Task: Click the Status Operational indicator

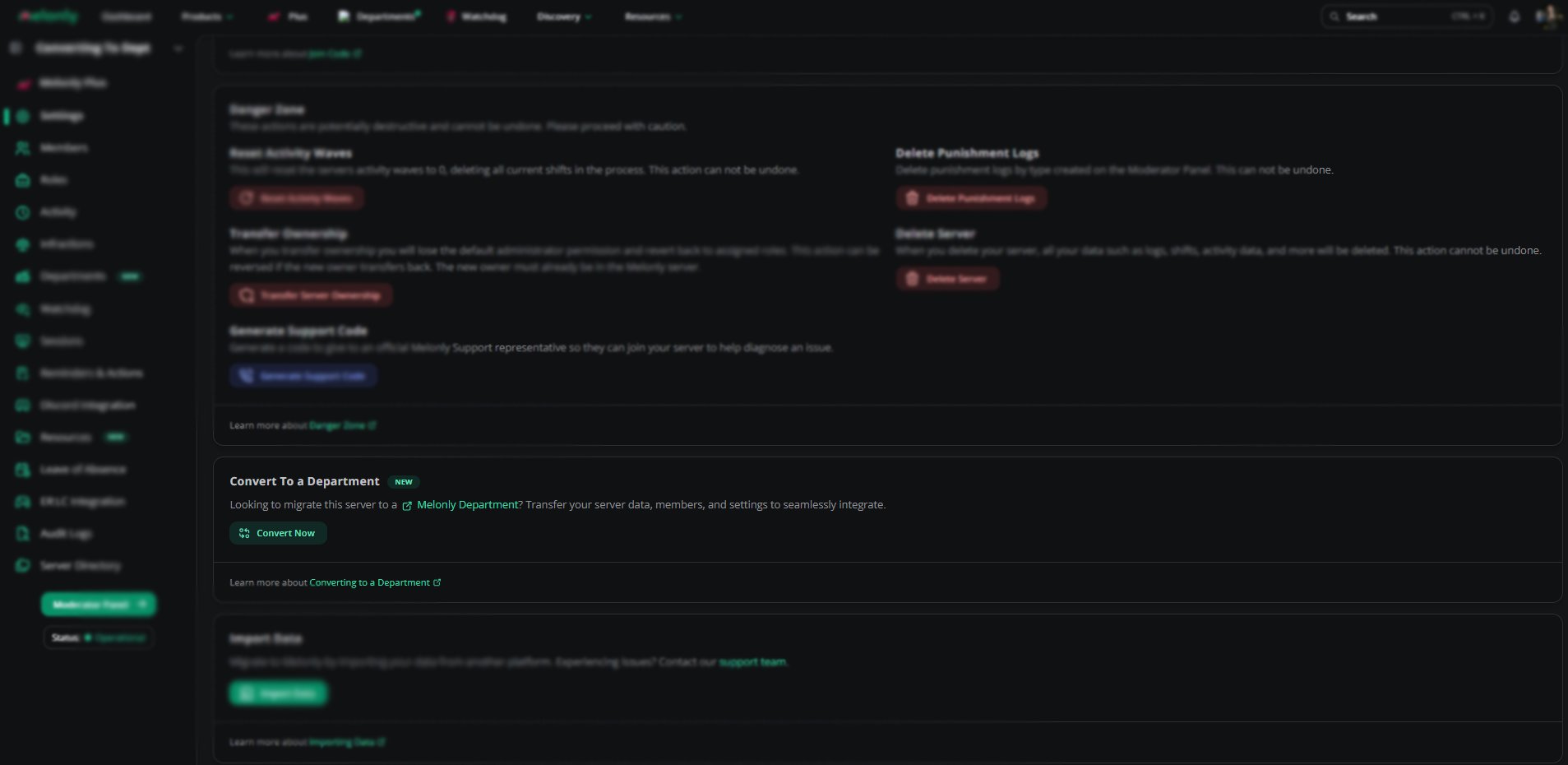Action: tap(99, 637)
